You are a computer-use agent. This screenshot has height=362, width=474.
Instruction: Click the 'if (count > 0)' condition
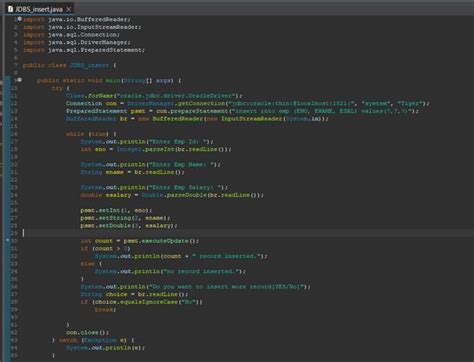click(x=105, y=249)
